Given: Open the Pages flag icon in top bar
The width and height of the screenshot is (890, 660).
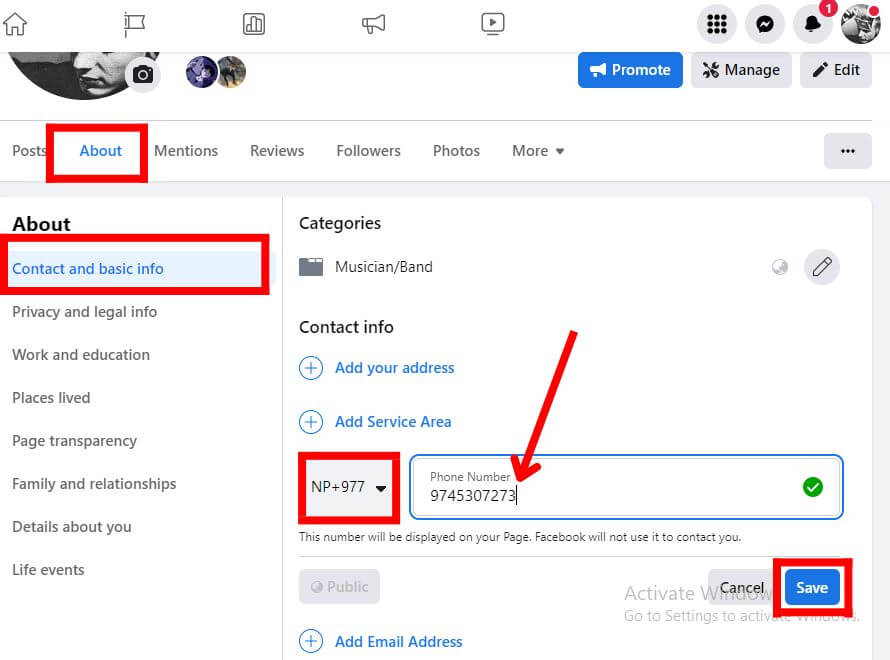Looking at the screenshot, I should (x=135, y=24).
